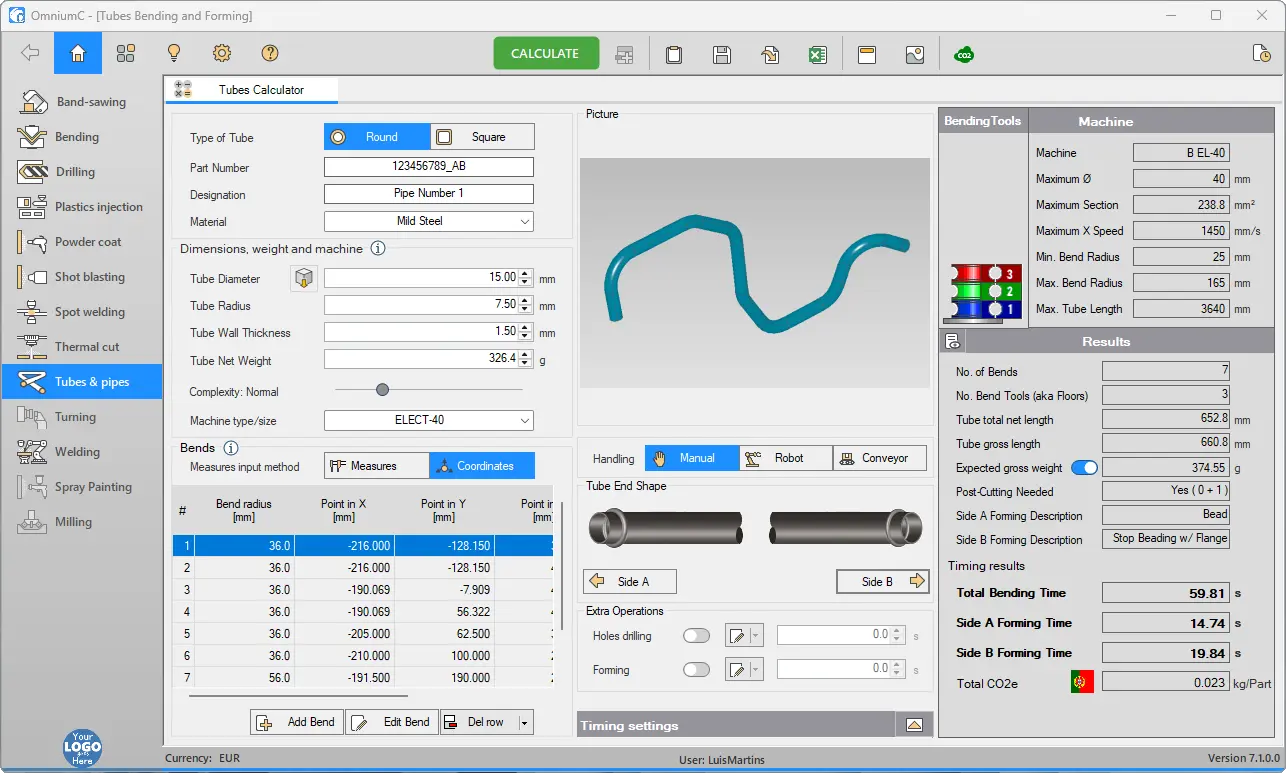1286x773 pixels.
Task: Select the Square tube type option
Action: (x=482, y=137)
